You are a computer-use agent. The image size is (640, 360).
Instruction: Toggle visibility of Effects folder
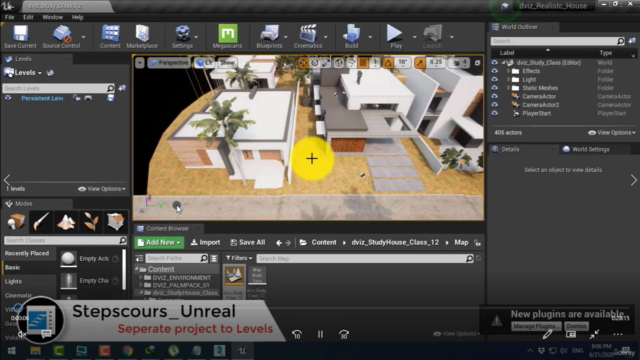[x=494, y=71]
